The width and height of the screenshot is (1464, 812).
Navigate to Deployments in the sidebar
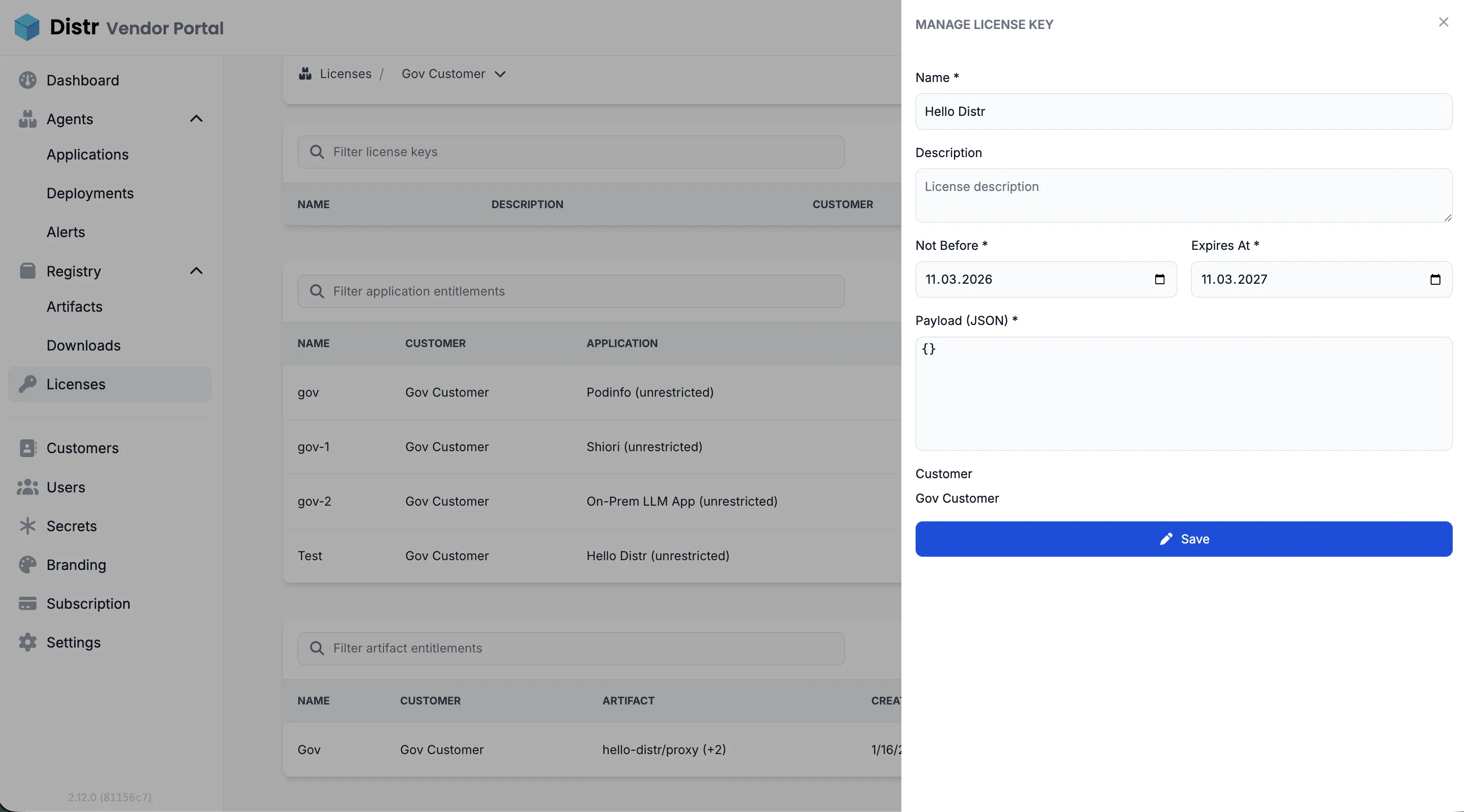point(90,193)
